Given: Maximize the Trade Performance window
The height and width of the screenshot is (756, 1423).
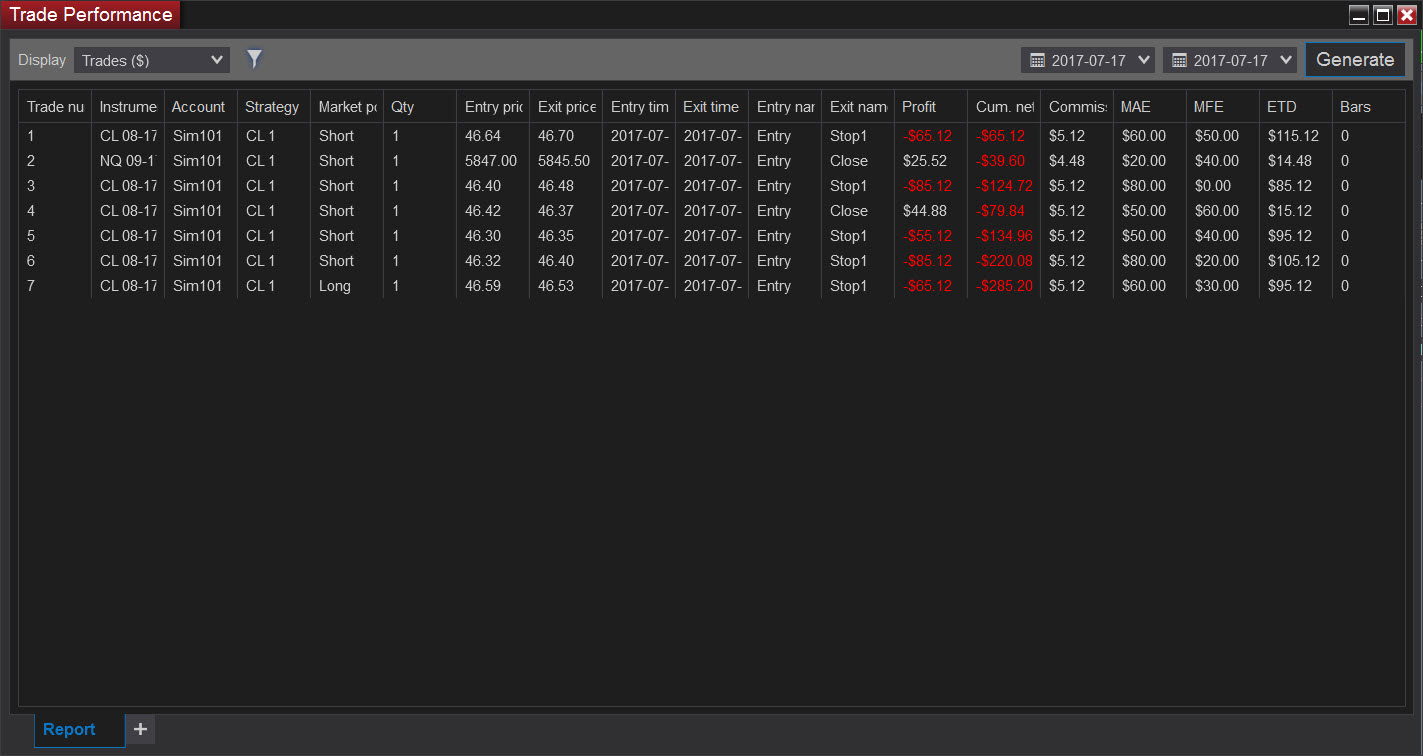Looking at the screenshot, I should 1383,14.
